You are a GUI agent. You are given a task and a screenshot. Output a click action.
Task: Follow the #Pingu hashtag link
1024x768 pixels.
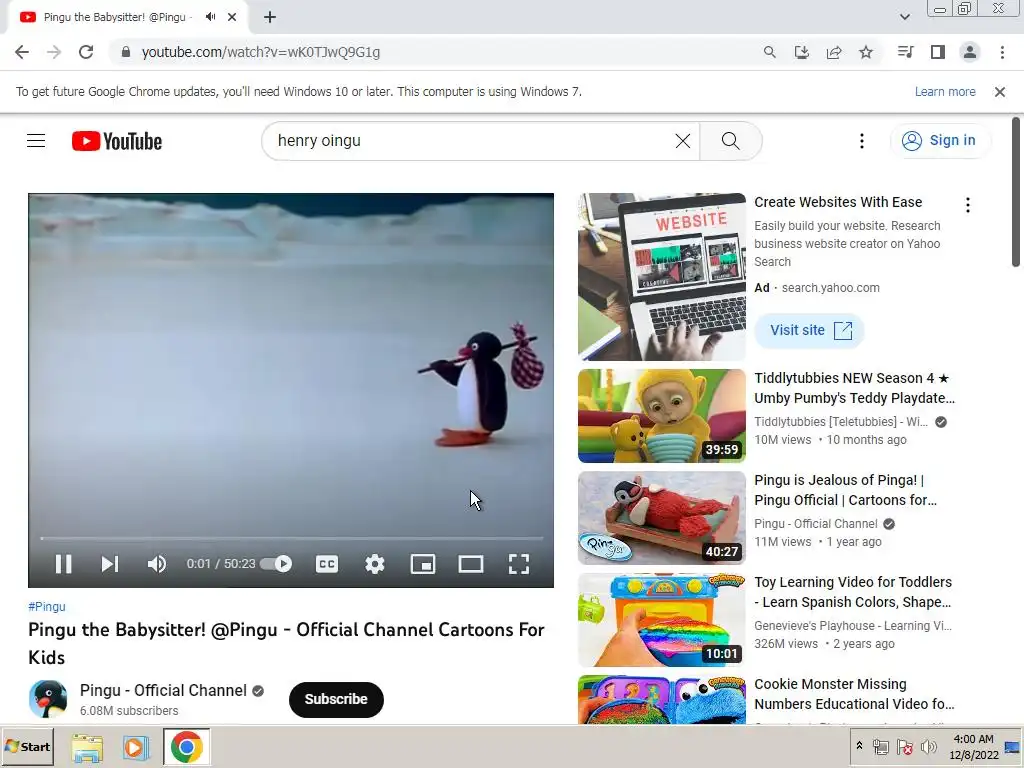[x=47, y=607]
